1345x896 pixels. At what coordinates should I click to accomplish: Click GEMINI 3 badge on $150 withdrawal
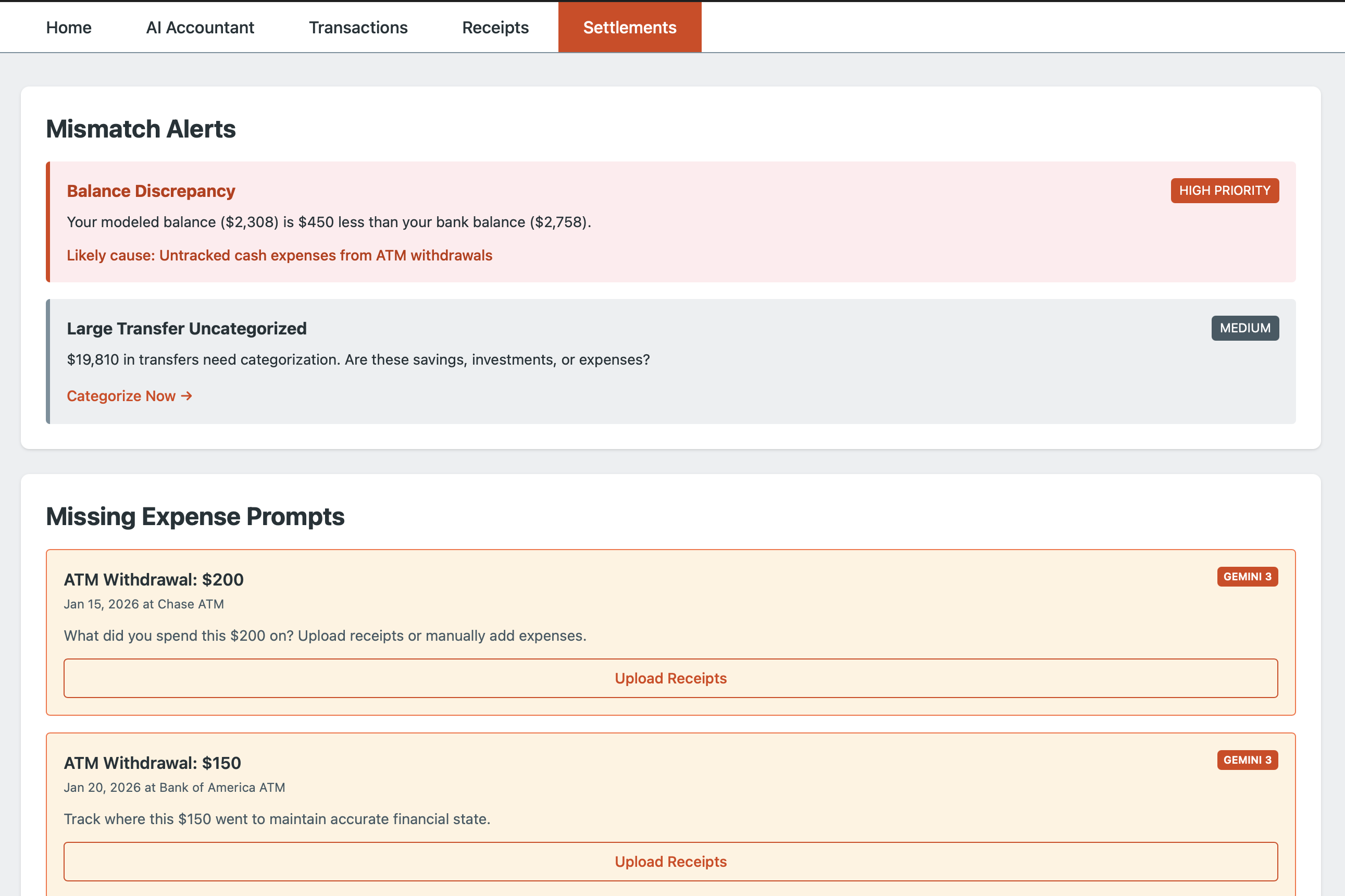pyautogui.click(x=1247, y=761)
